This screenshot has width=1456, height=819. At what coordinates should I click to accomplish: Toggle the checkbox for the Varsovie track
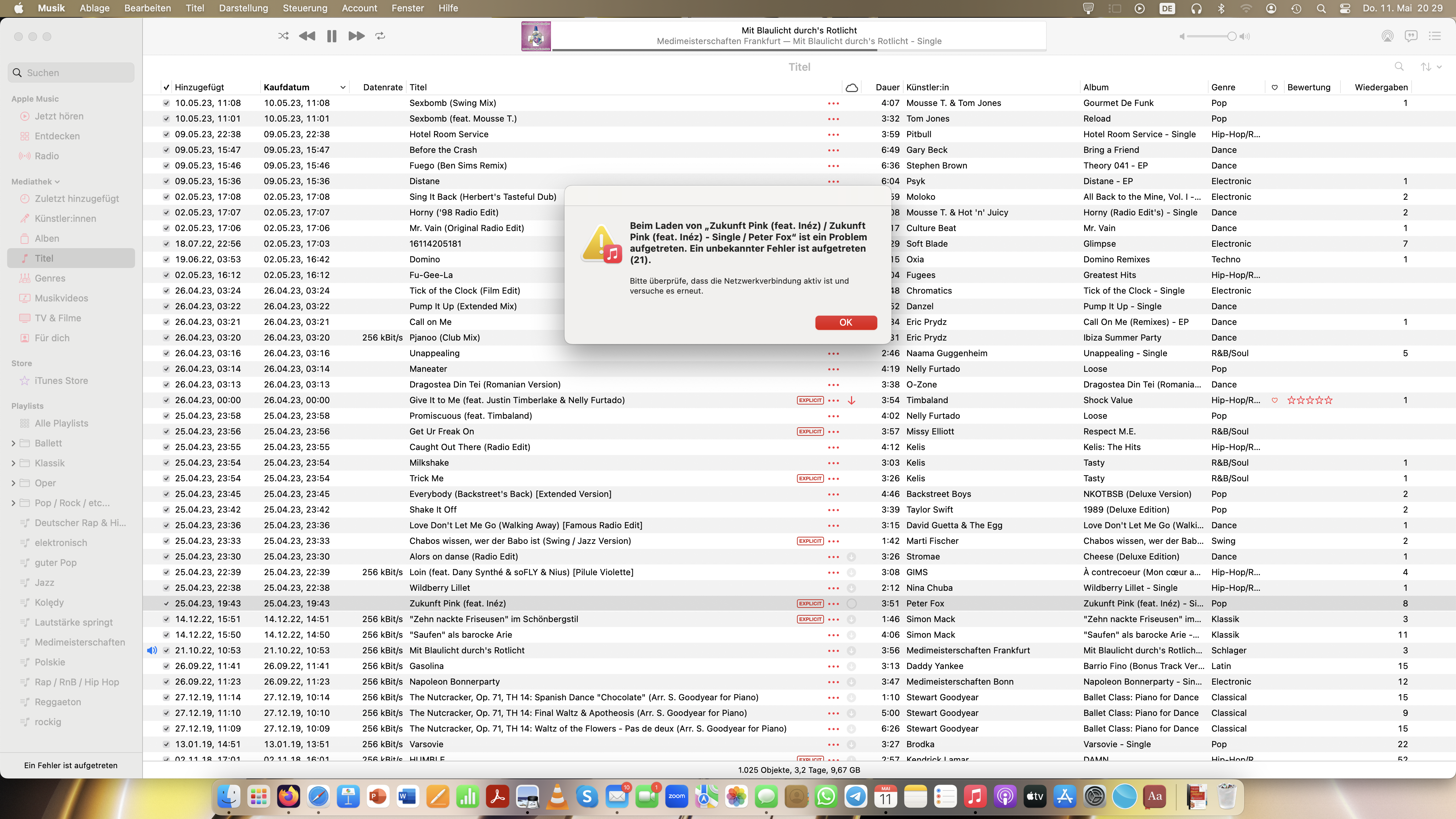click(x=166, y=744)
